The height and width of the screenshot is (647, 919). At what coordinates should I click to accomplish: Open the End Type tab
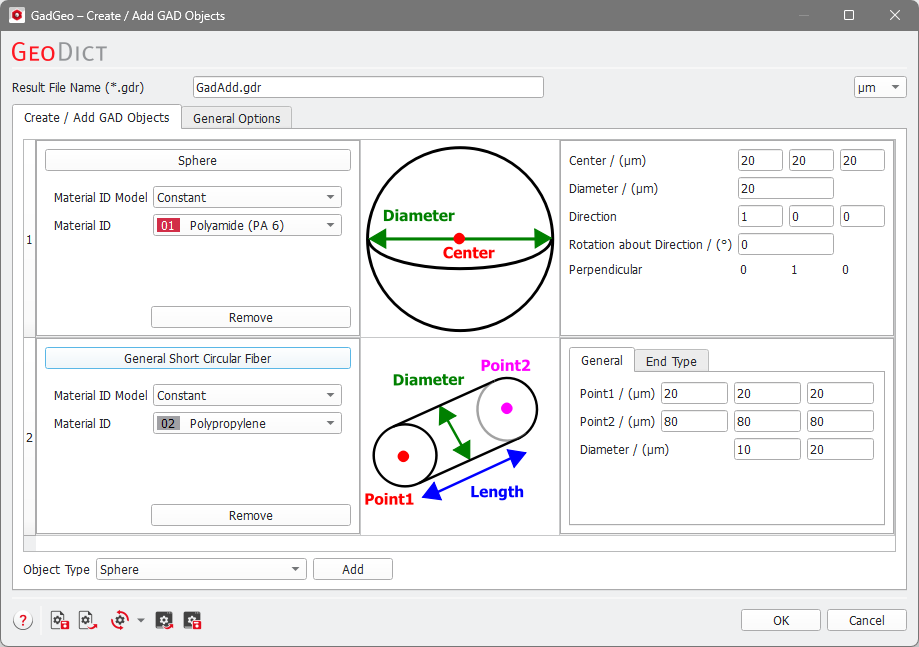671,361
